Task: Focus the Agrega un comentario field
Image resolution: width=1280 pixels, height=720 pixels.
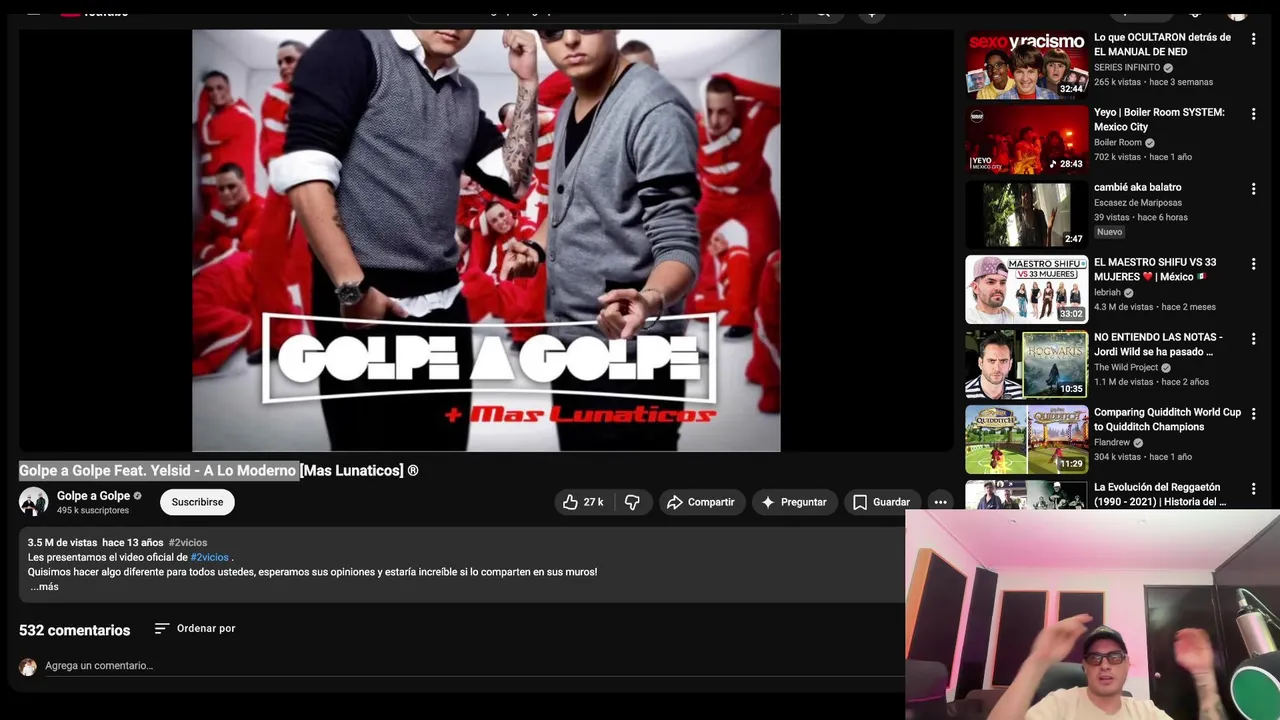Action: tap(473, 666)
